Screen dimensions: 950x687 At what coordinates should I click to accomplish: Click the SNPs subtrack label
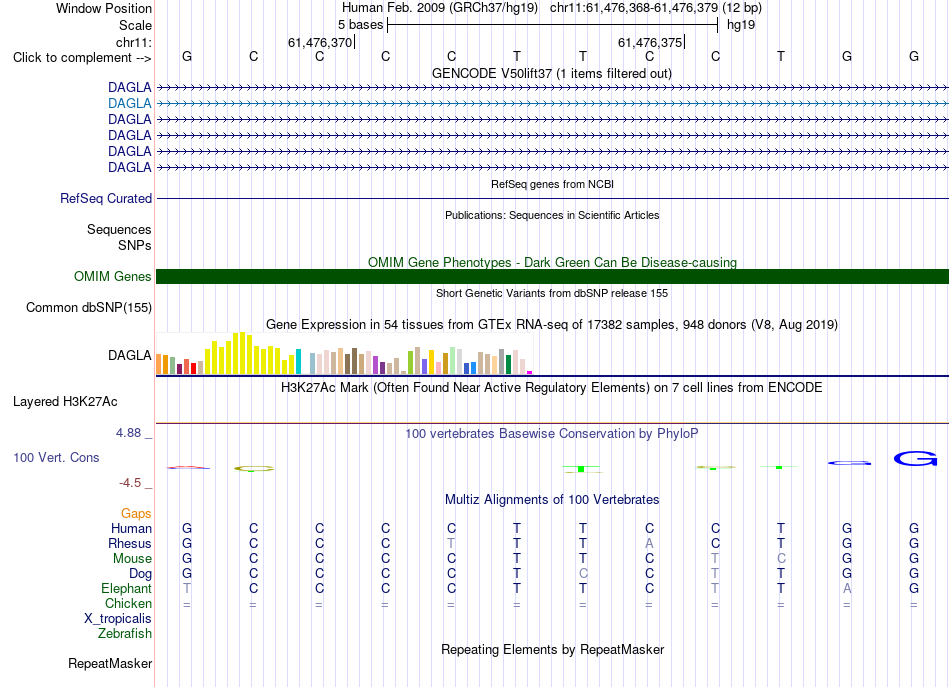click(x=135, y=245)
